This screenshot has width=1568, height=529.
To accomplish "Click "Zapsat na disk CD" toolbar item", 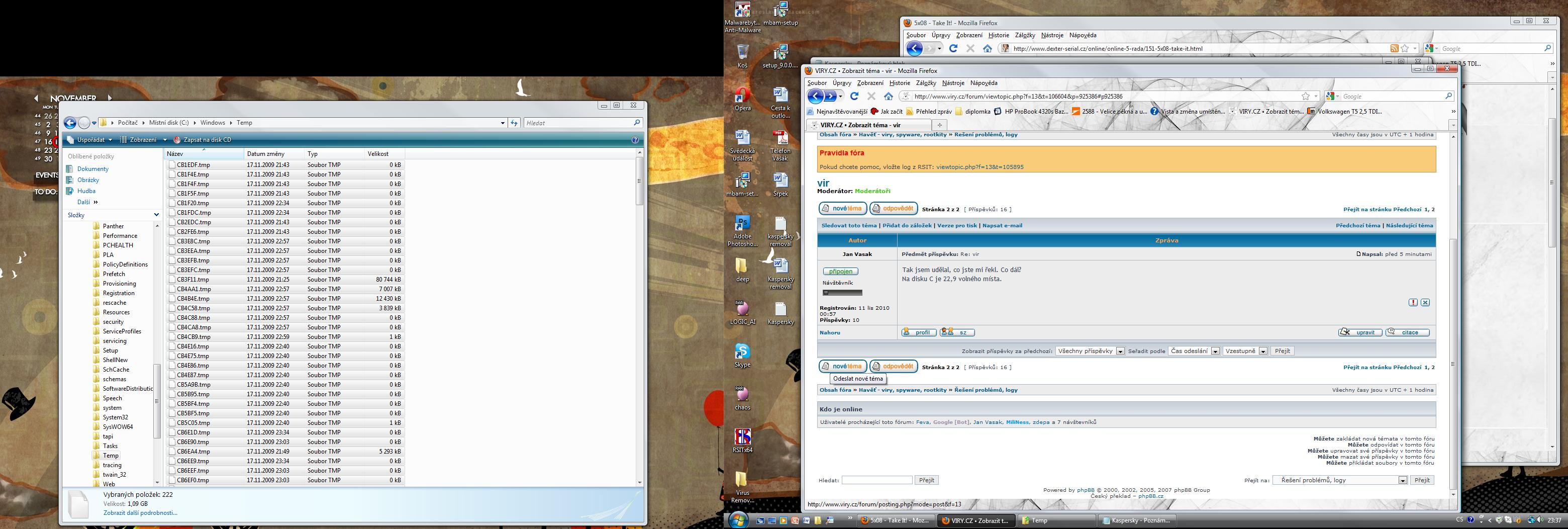I will (x=203, y=140).
